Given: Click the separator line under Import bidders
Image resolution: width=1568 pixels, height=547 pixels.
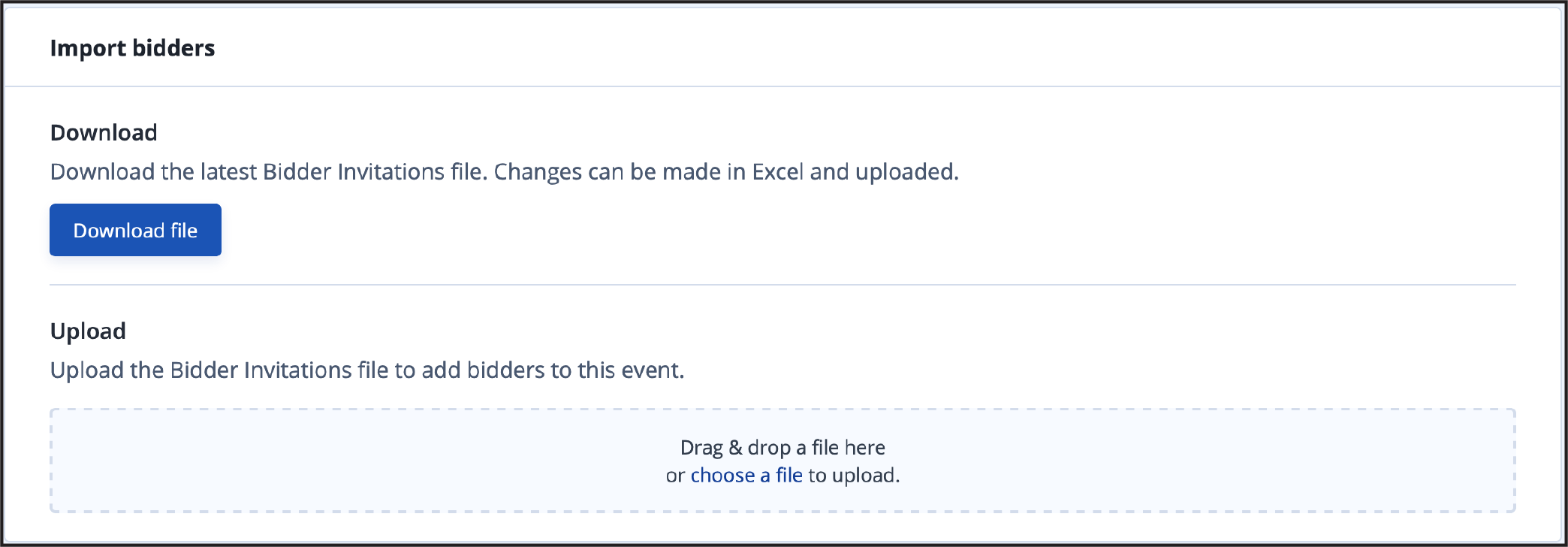Looking at the screenshot, I should pyautogui.click(x=782, y=86).
